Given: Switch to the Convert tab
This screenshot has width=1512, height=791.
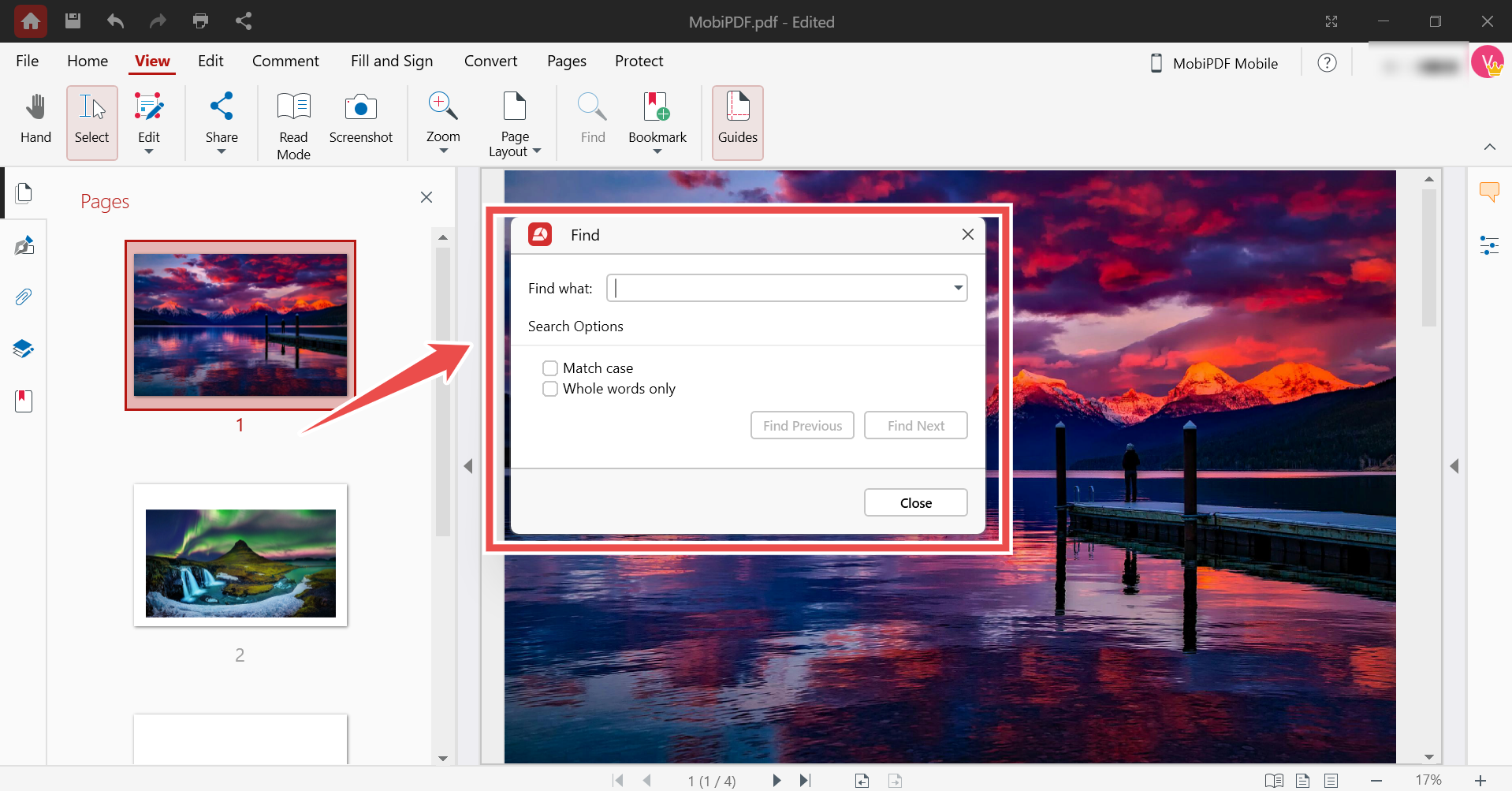Looking at the screenshot, I should 490,61.
